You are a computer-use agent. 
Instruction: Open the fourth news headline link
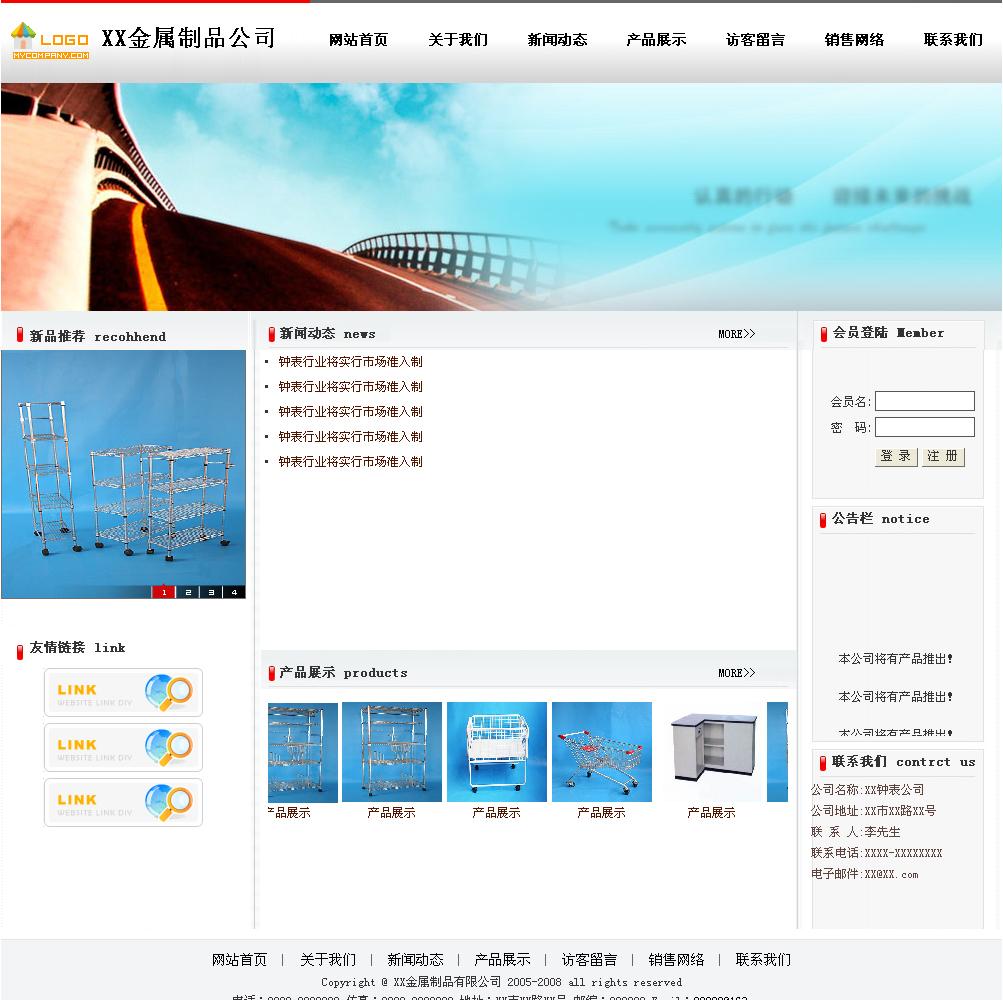pyautogui.click(x=350, y=436)
